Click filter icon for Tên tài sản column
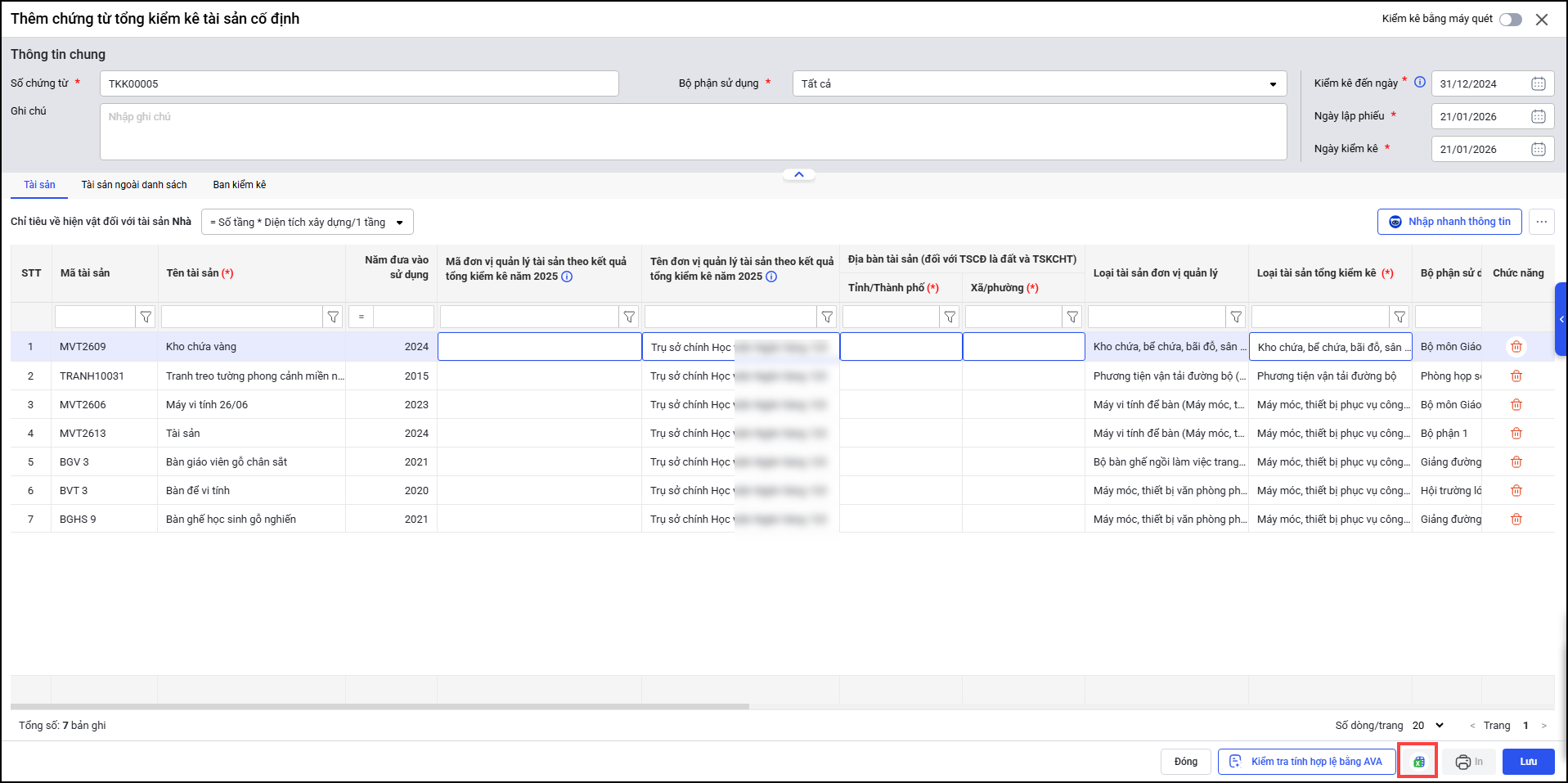Image resolution: width=1568 pixels, height=783 pixels. point(333,317)
